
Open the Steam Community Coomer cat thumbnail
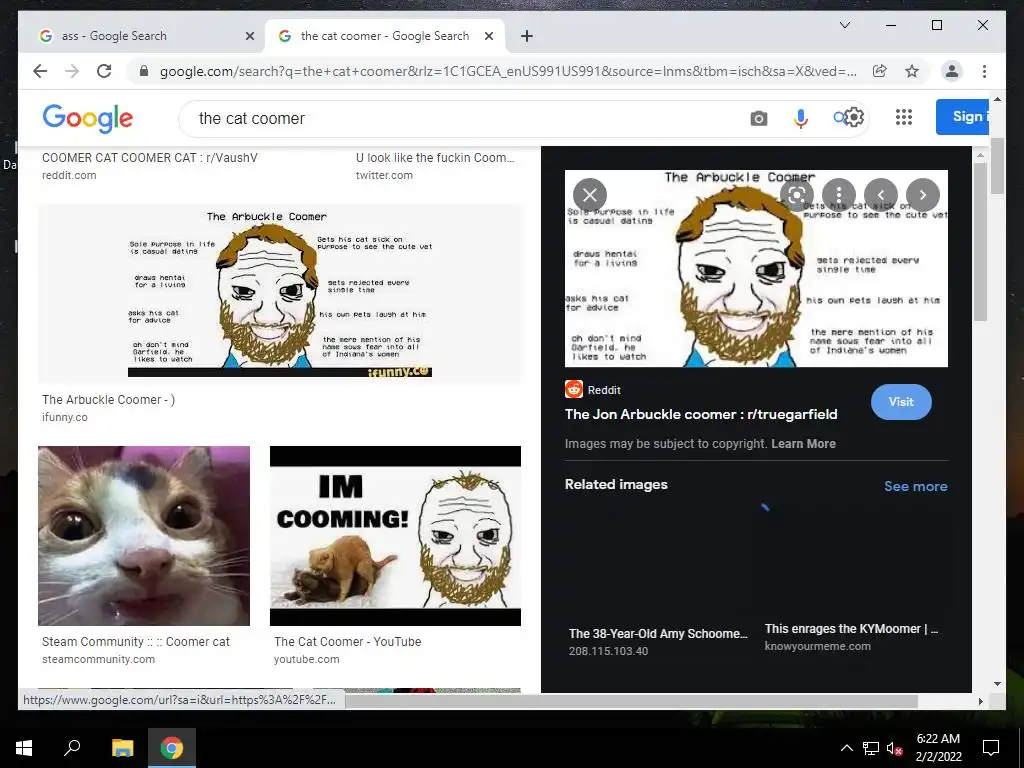coord(144,536)
